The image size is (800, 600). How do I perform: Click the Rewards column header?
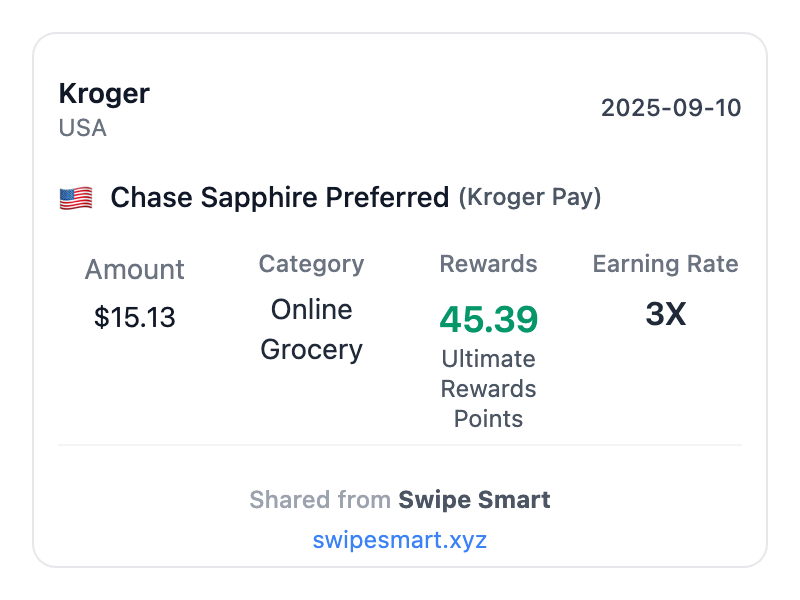click(488, 264)
